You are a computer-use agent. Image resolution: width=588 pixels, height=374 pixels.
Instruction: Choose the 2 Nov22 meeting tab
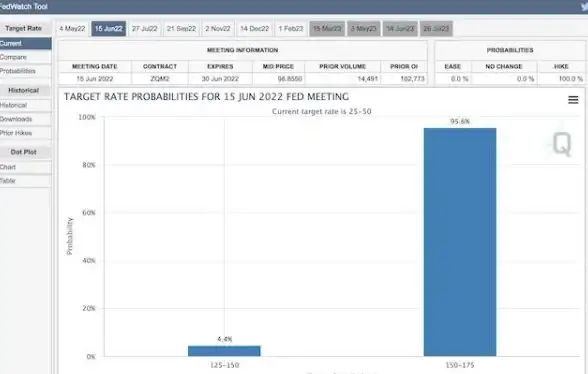tap(218, 29)
